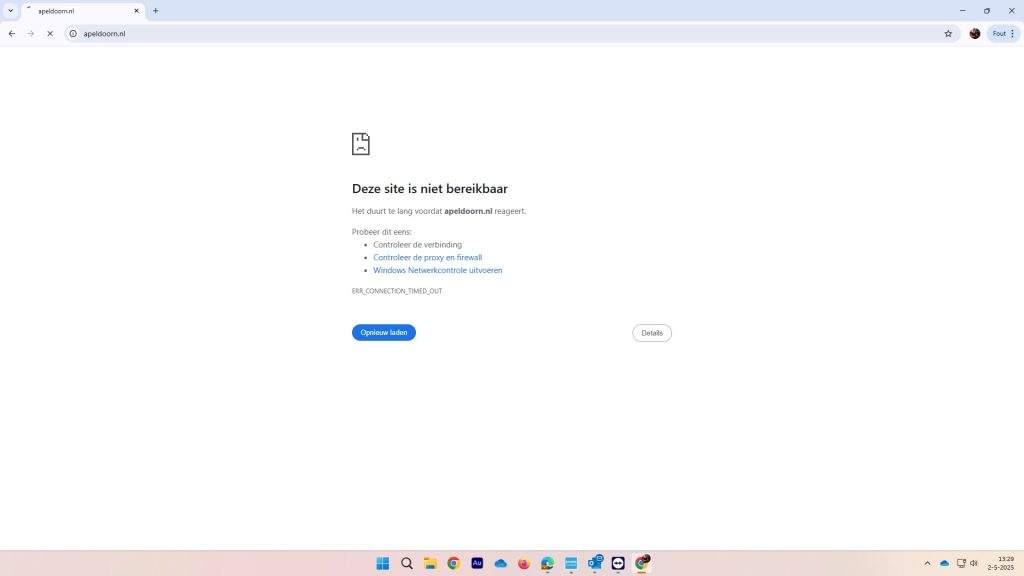Image resolution: width=1024 pixels, height=576 pixels.
Task: Open File Explorer from taskbar
Action: 430,563
